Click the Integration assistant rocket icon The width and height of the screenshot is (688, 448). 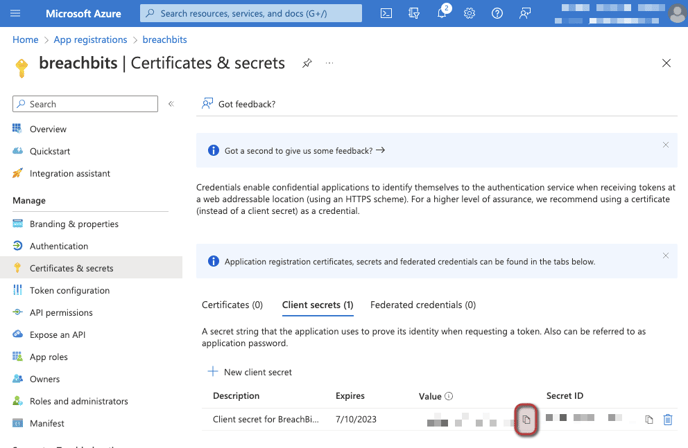[x=17, y=173]
